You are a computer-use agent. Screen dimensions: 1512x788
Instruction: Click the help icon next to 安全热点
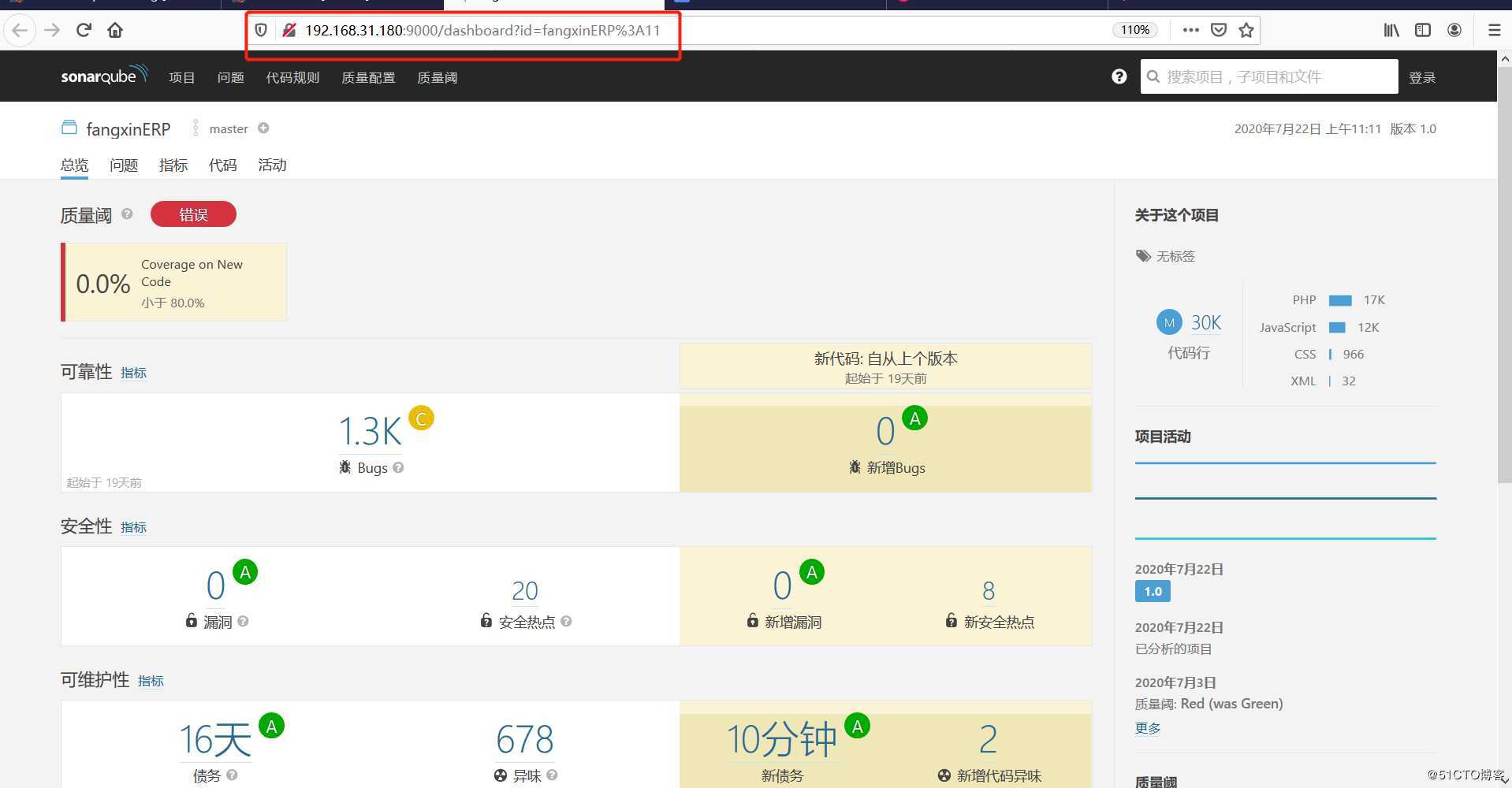tap(566, 621)
